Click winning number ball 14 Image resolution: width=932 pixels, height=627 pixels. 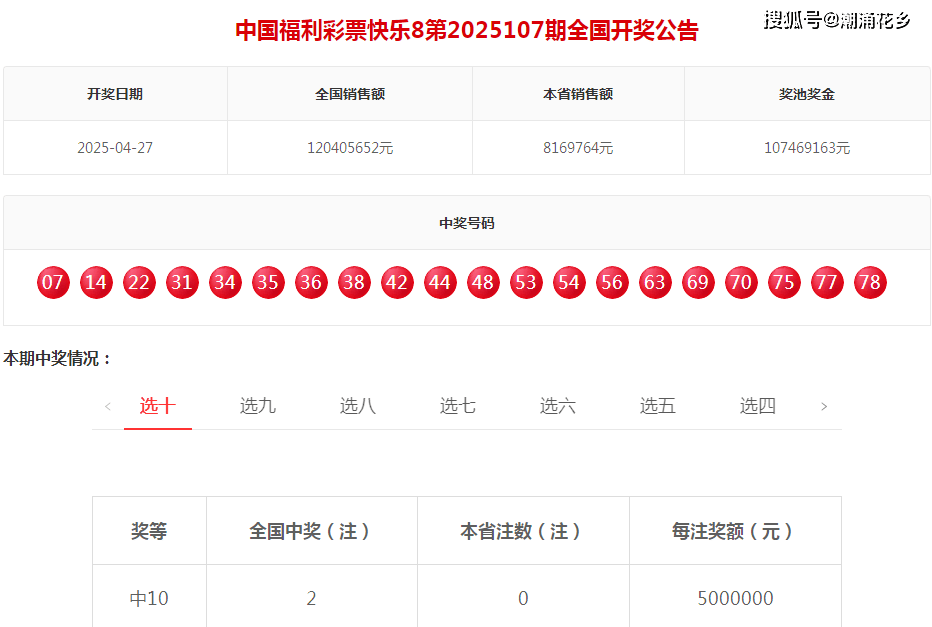pos(96,282)
